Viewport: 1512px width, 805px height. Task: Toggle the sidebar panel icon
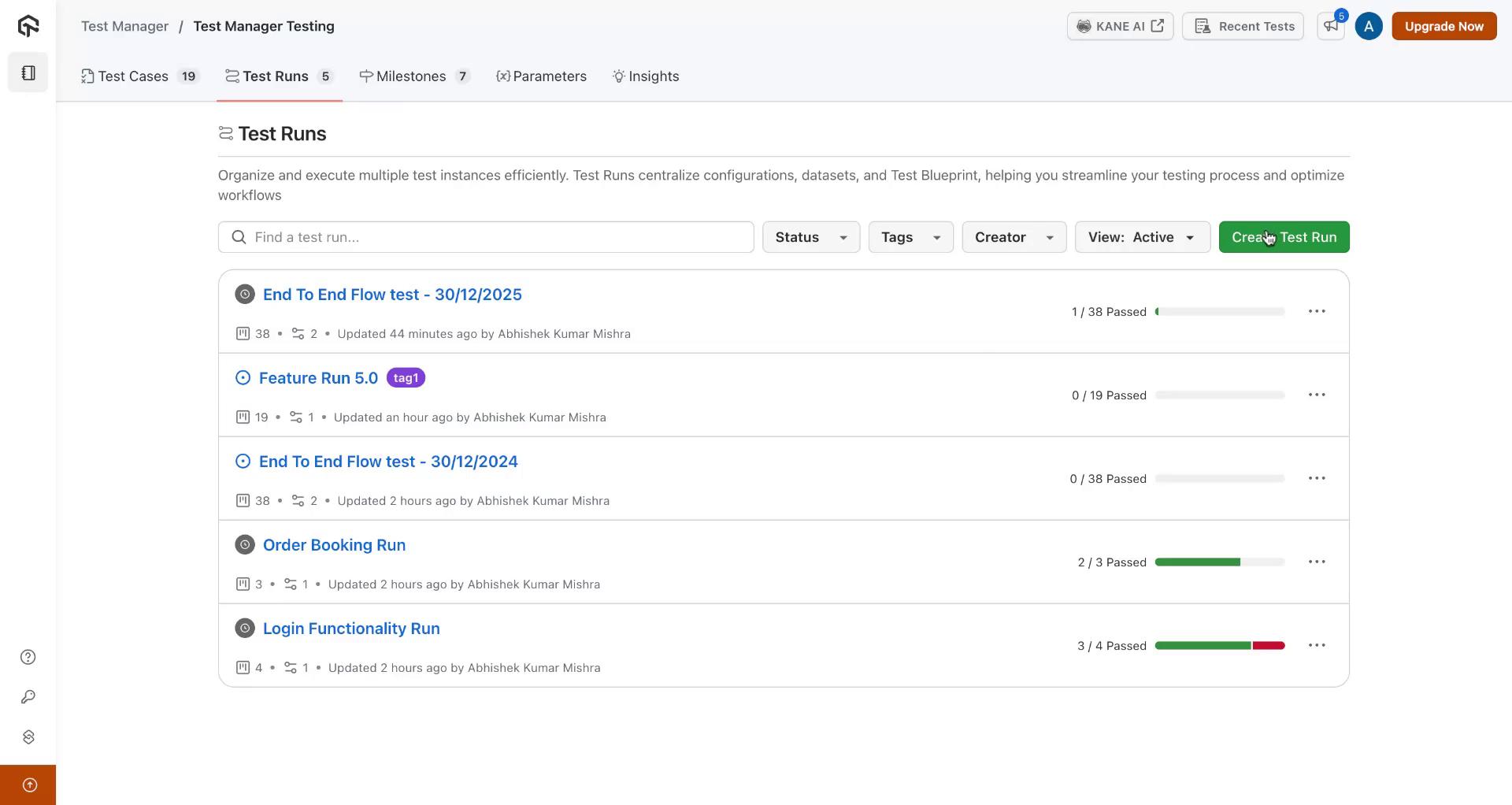pyautogui.click(x=28, y=72)
